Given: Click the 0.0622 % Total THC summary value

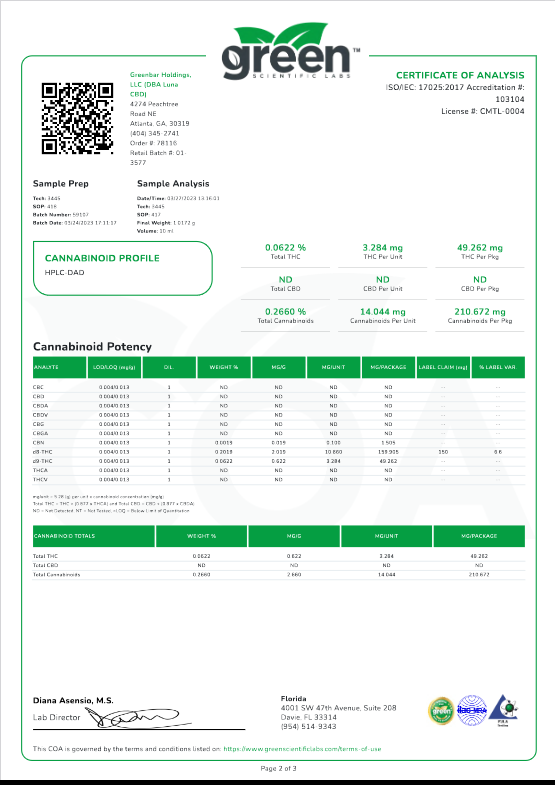Looking at the screenshot, I should 285,247.
